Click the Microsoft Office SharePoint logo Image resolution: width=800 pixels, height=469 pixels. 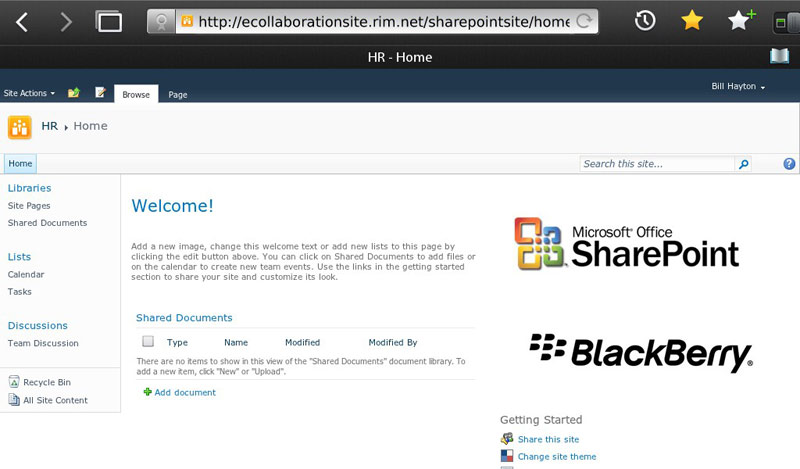coord(627,244)
